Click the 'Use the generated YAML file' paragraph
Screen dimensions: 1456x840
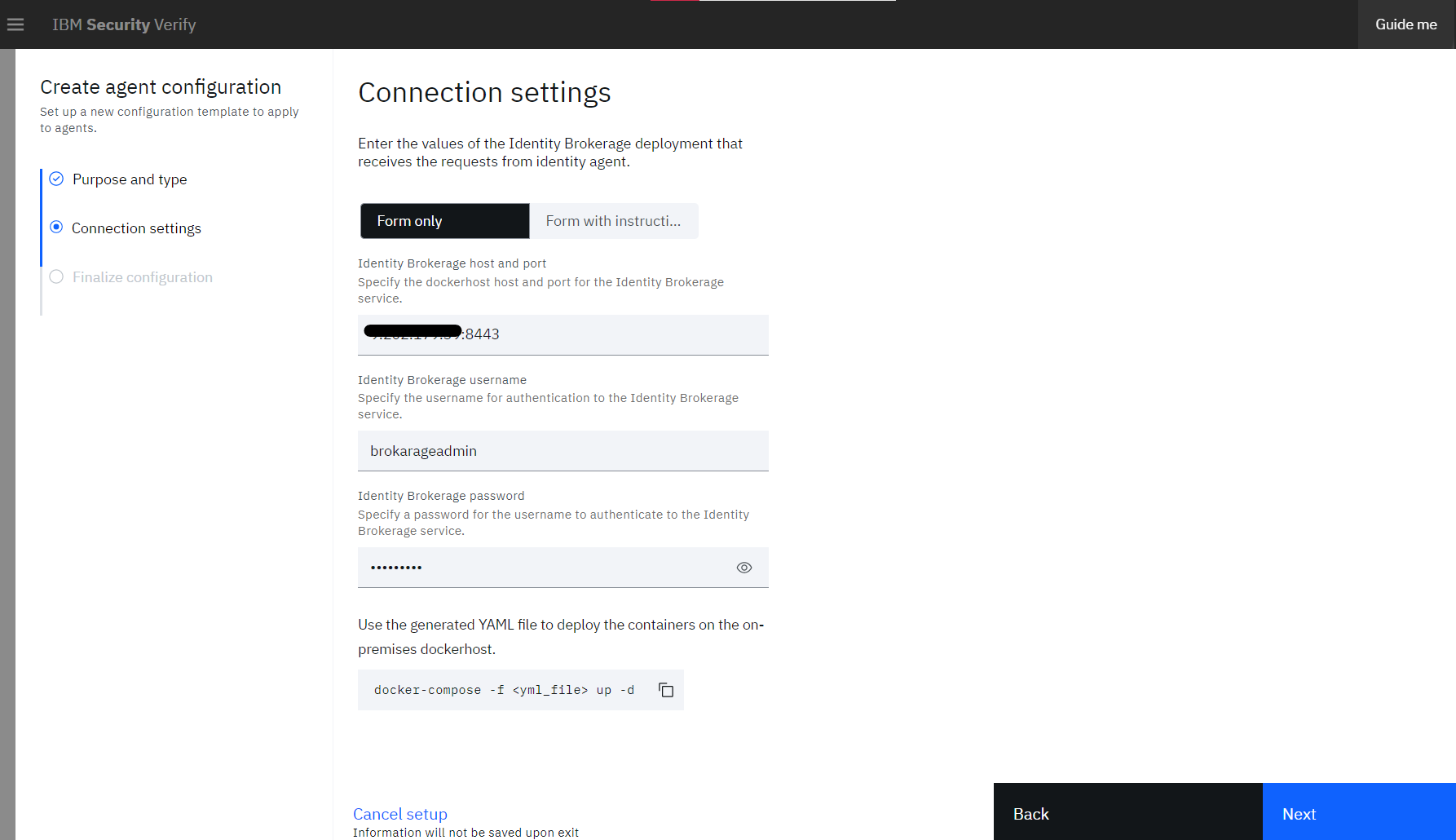(x=561, y=637)
